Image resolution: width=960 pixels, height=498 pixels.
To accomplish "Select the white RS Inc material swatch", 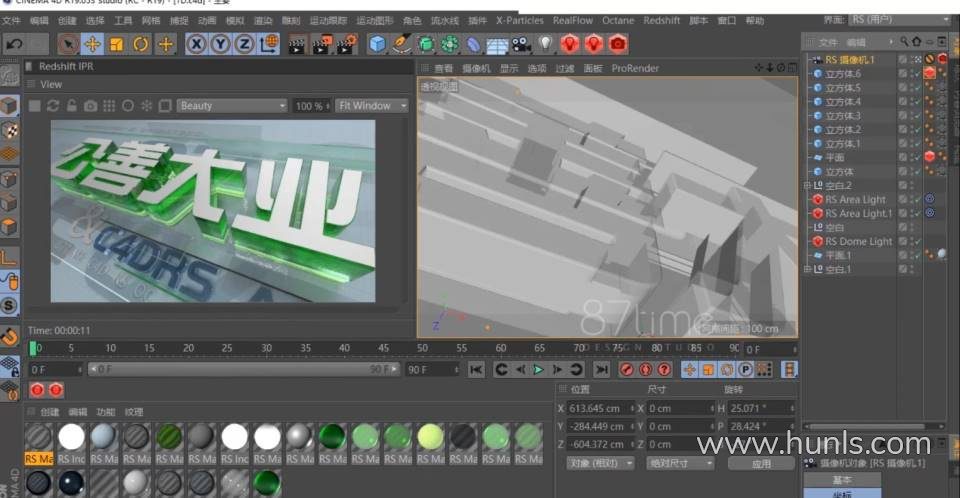I will (71, 437).
